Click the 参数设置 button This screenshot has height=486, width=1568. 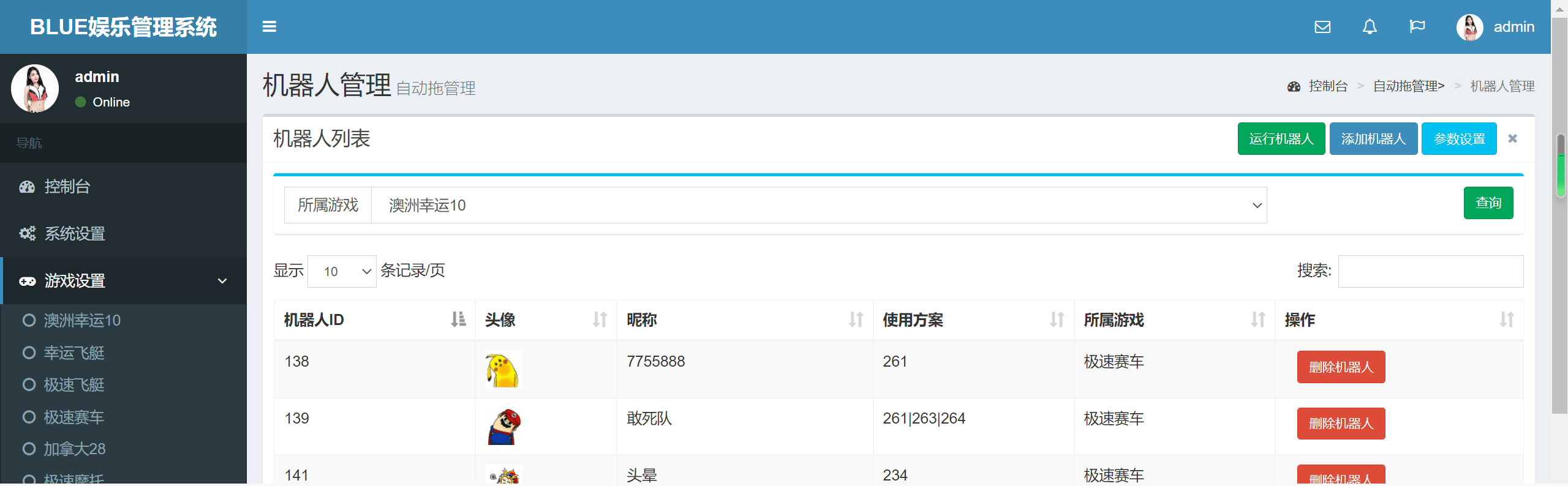pos(1459,138)
